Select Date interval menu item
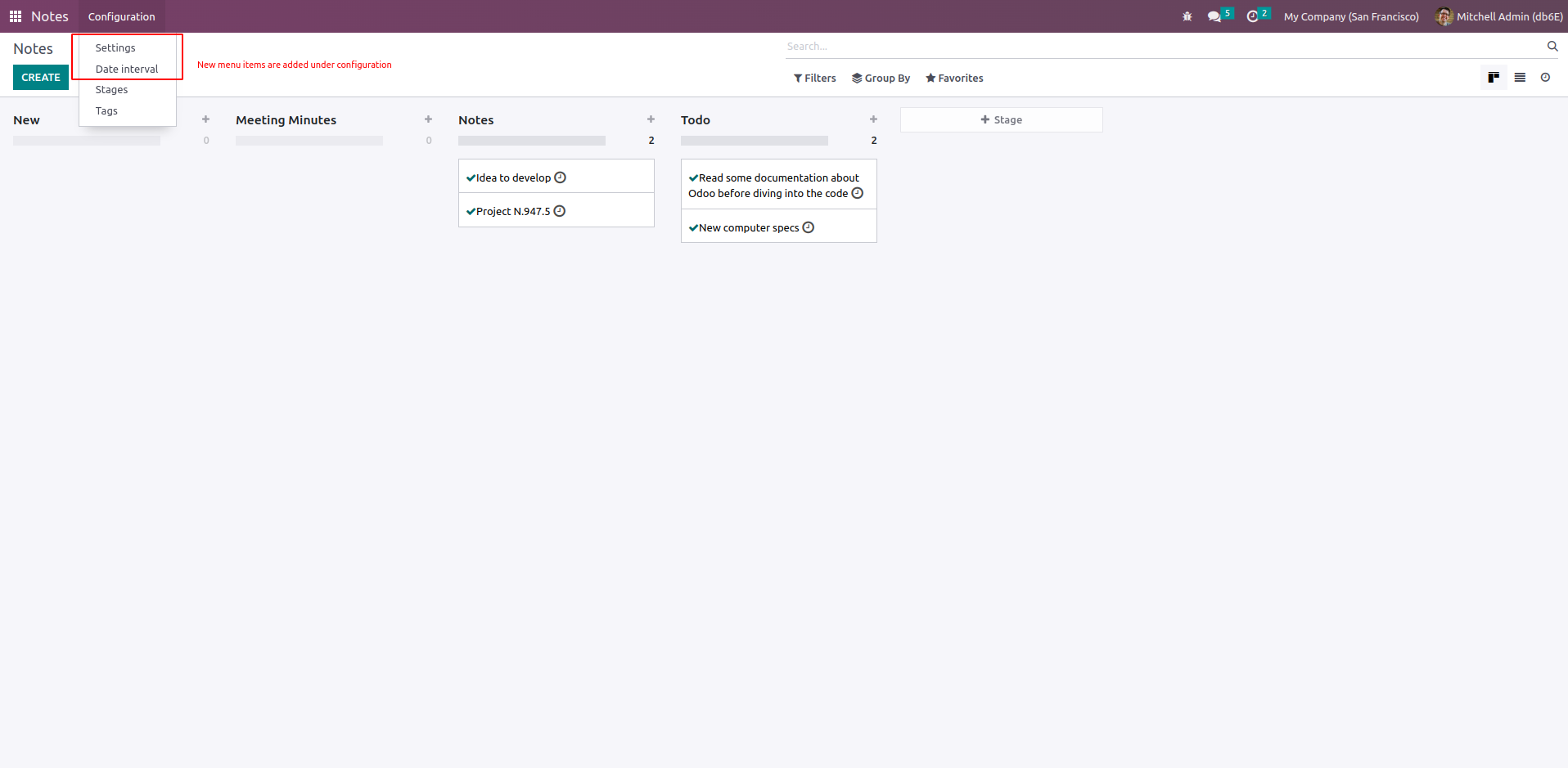1568x768 pixels. [128, 69]
